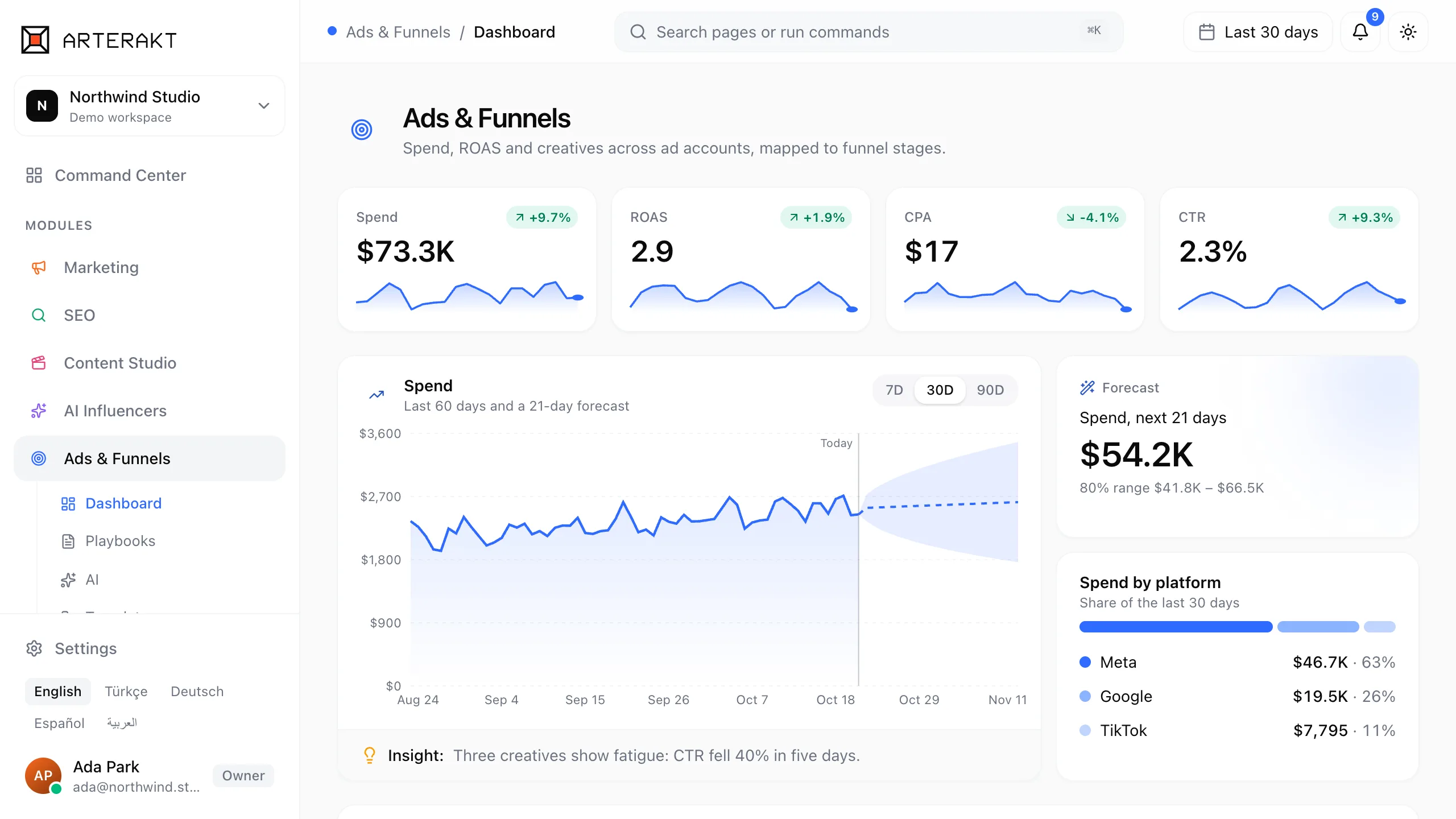The image size is (1456, 819).
Task: Switch language to Türkçe
Action: click(126, 692)
